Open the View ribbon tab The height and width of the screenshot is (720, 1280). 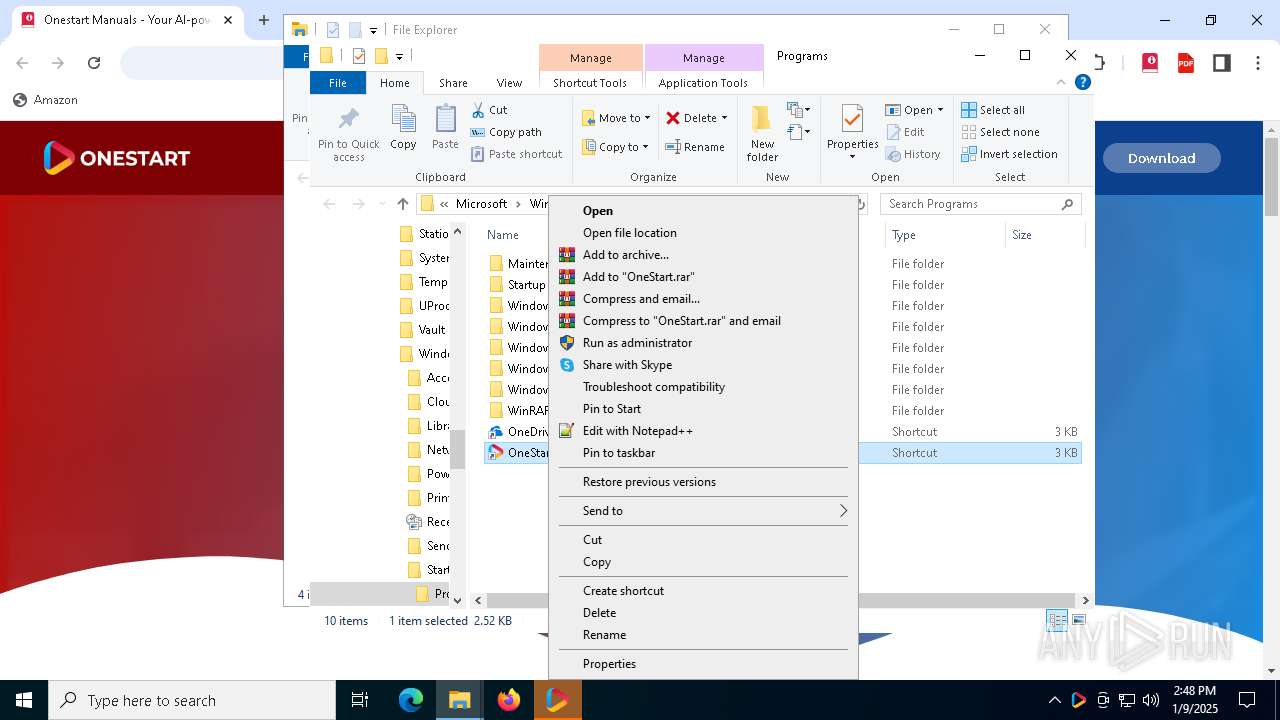coord(509,83)
